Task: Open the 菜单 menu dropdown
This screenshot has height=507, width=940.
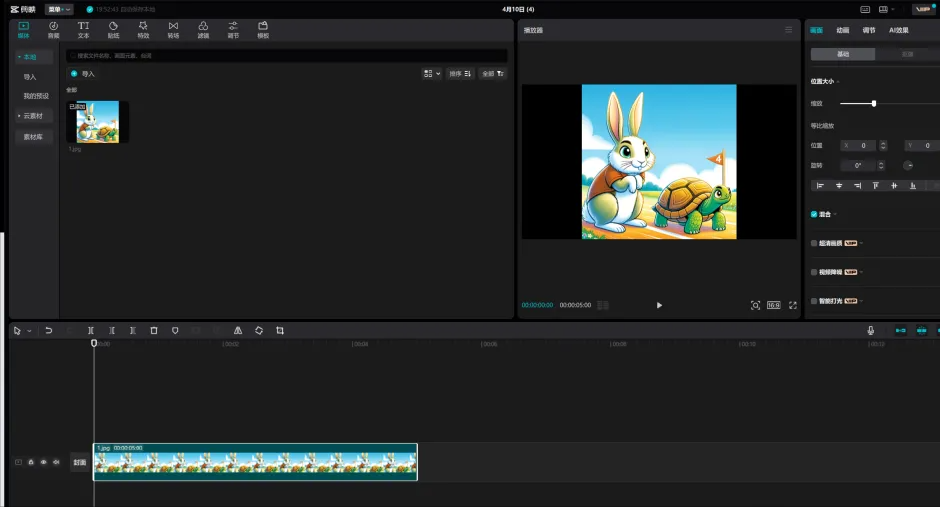Action: click(58, 9)
